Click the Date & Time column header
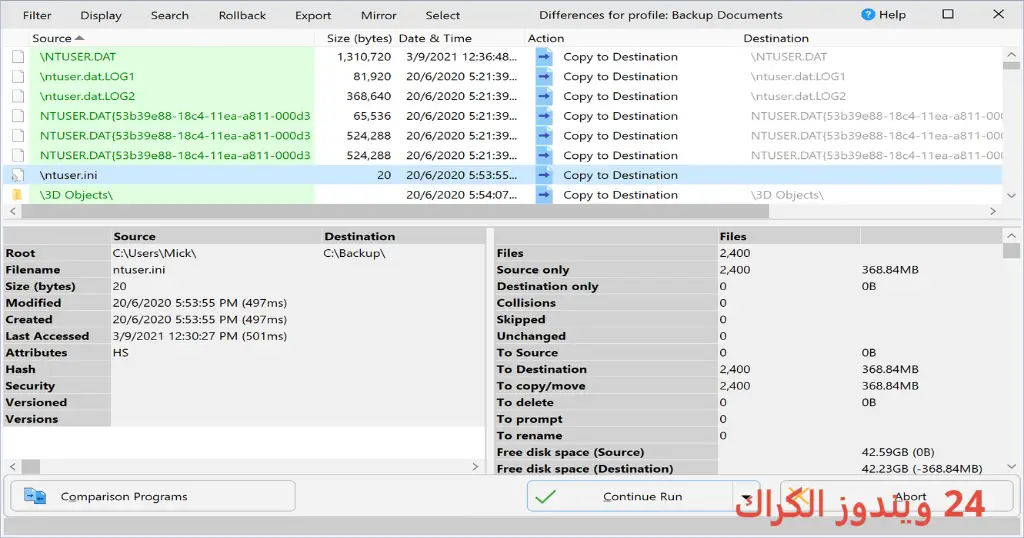1024x538 pixels. pos(435,39)
